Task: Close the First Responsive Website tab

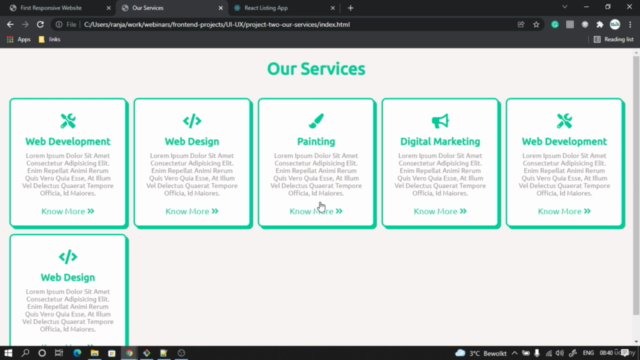Action: [x=108, y=8]
